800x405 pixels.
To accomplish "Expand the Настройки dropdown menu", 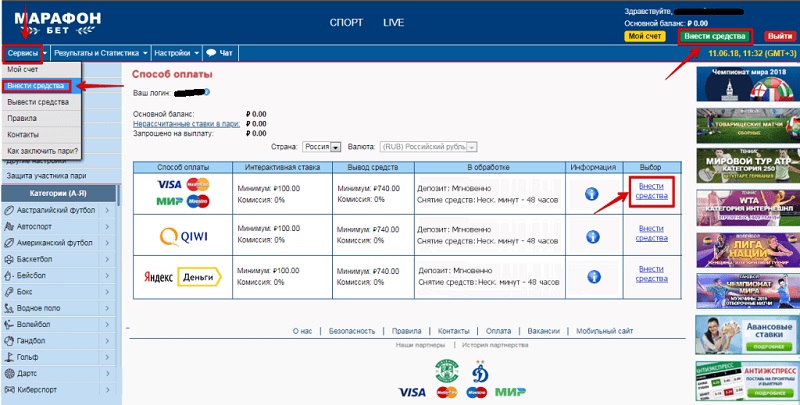I will tap(177, 52).
